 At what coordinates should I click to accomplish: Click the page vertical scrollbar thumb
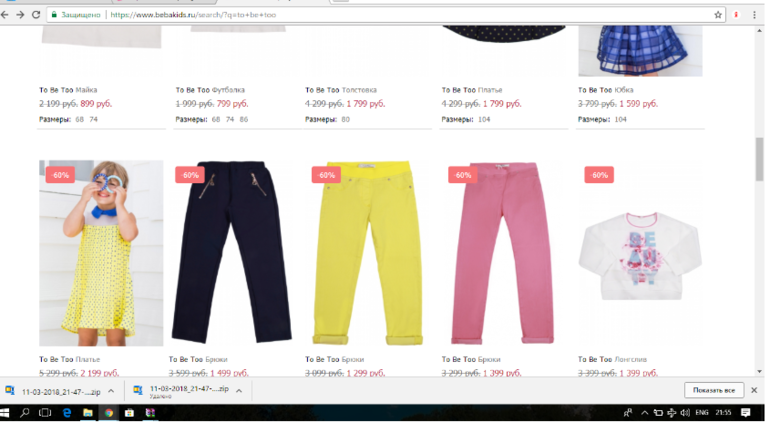point(759,160)
